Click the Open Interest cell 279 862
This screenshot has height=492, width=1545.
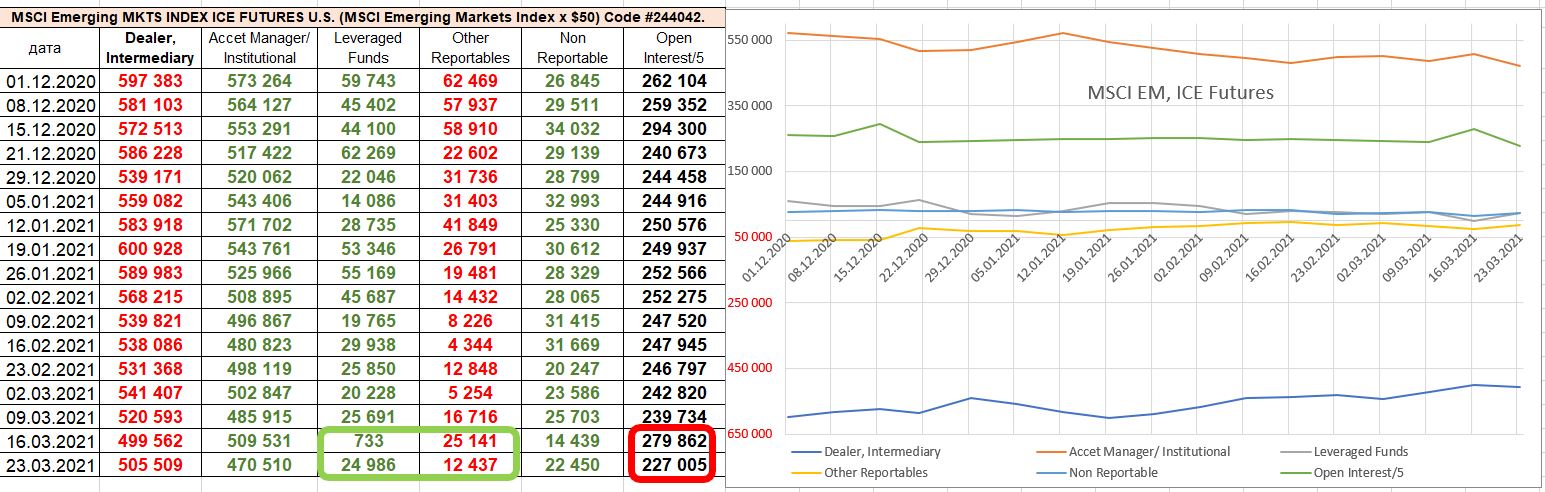pyautogui.click(x=669, y=441)
